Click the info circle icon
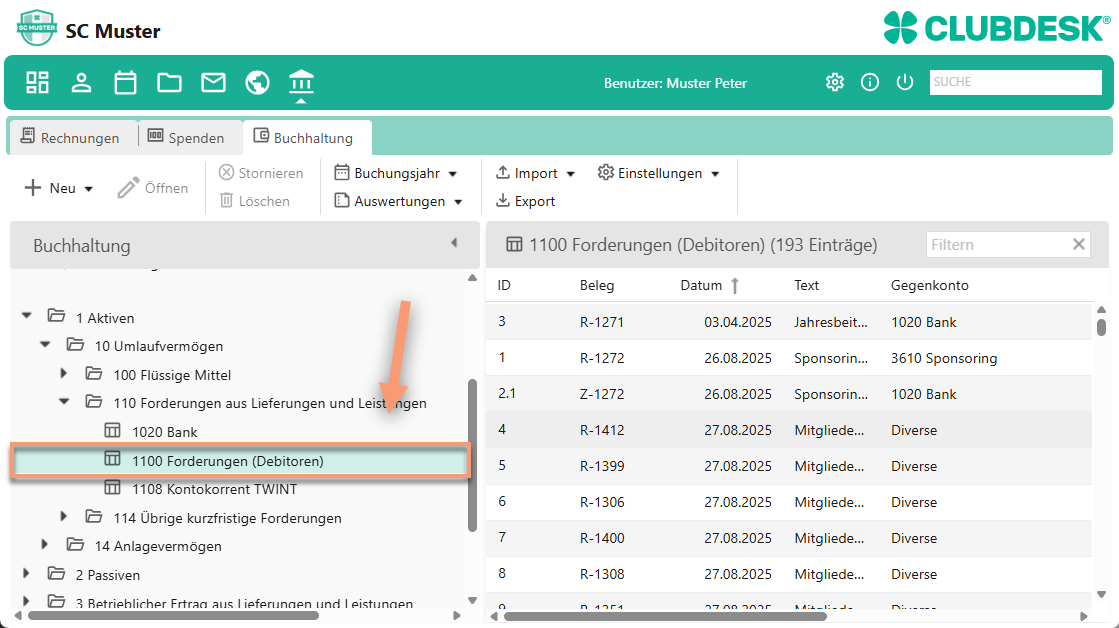 pos(869,82)
